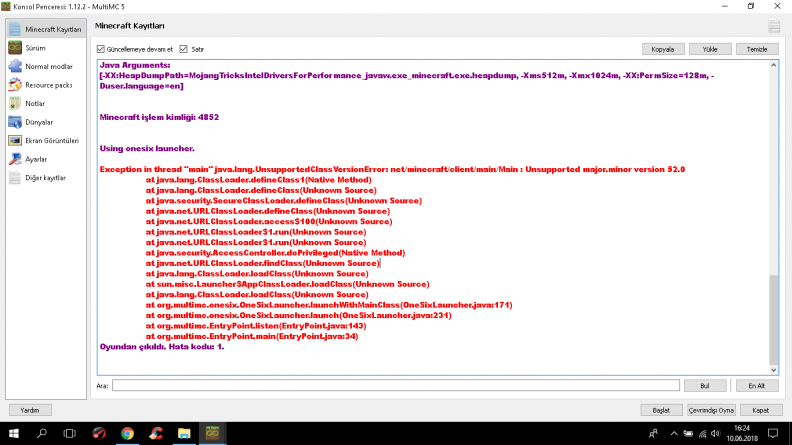Screen dimensions: 792x445
Task: Launch Google Chrome from taskbar
Action: pyautogui.click(x=127, y=433)
